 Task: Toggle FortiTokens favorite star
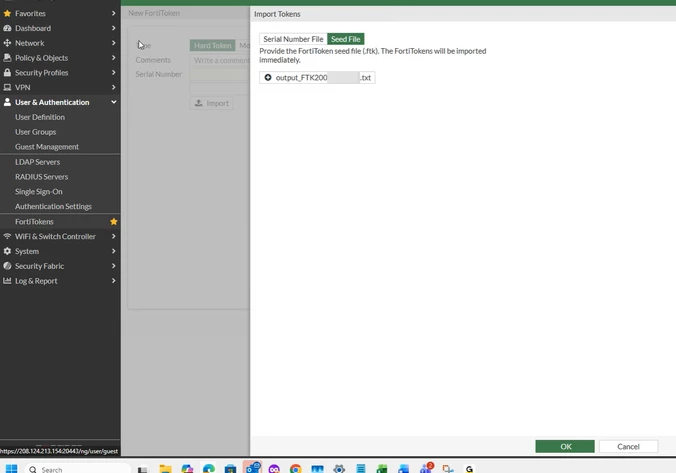pyautogui.click(x=113, y=222)
